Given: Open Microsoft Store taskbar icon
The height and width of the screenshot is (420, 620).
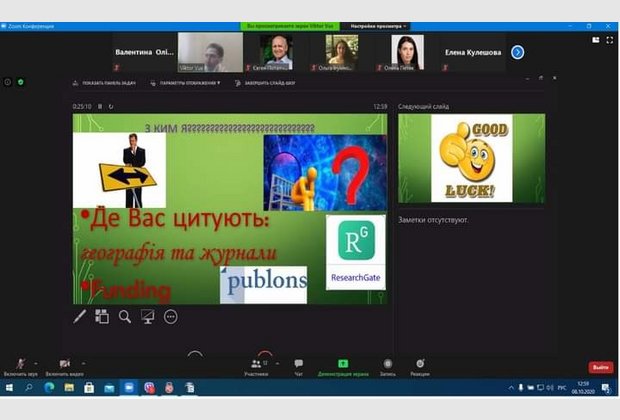Looking at the screenshot, I should pos(89,388).
